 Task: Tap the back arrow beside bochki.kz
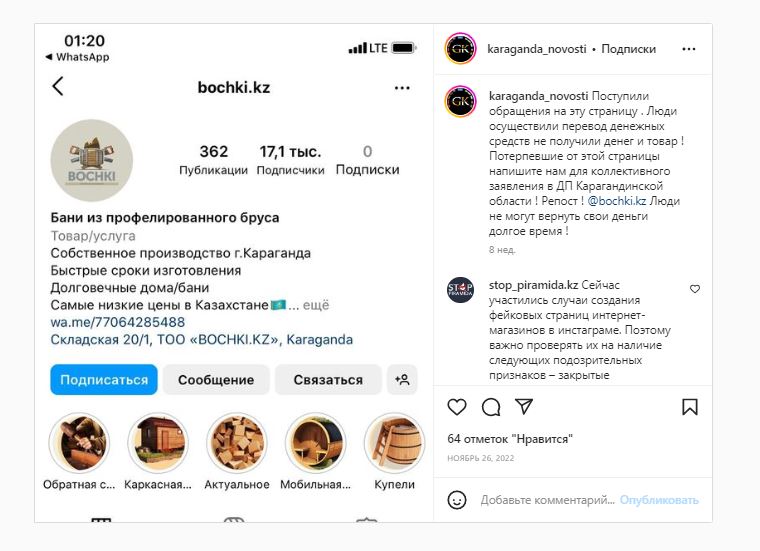point(58,86)
